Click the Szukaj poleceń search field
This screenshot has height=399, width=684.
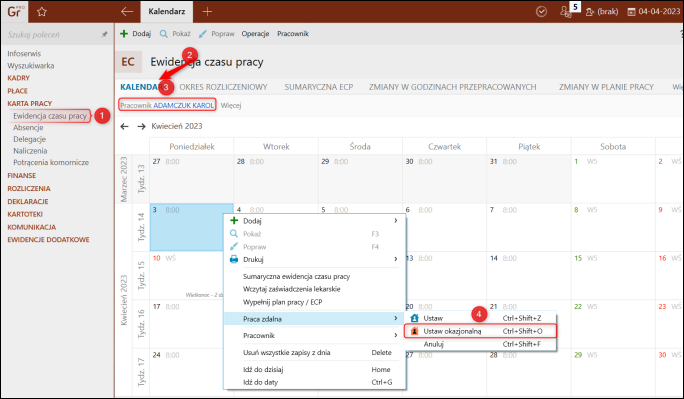tap(52, 34)
